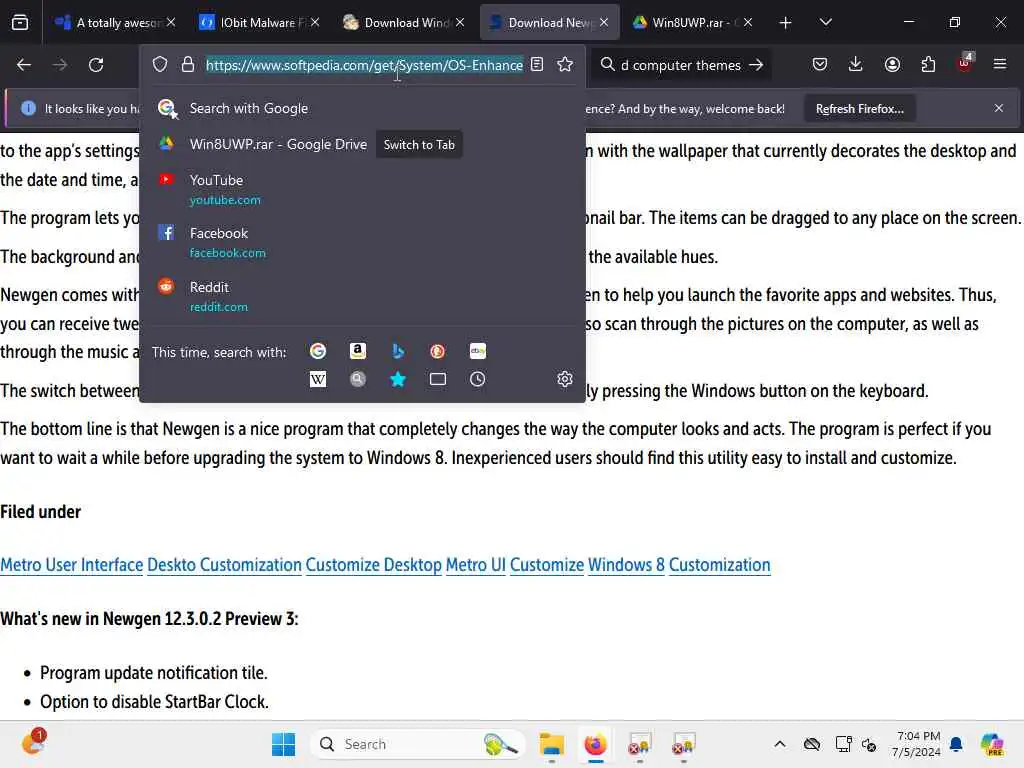Open Firefox View from the tab bar

tap(20, 23)
